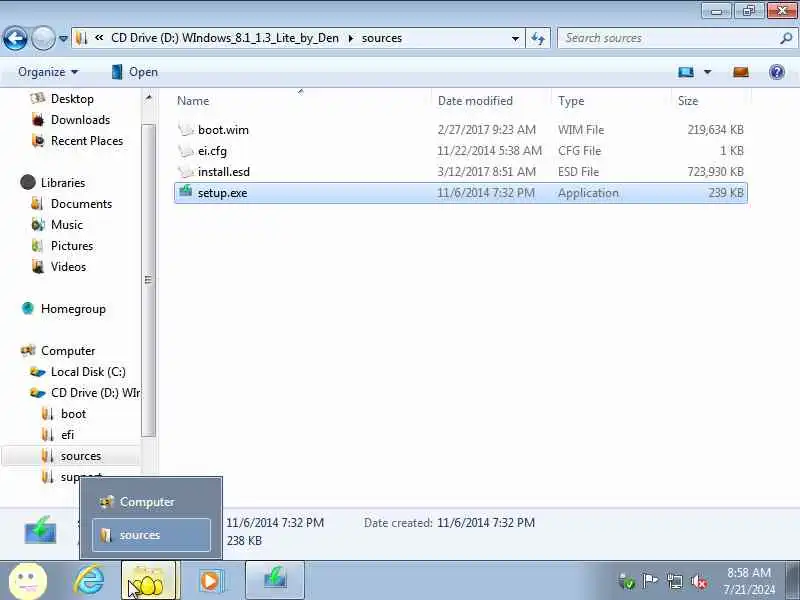Choose sources in the taskbar jump popup

point(151,535)
